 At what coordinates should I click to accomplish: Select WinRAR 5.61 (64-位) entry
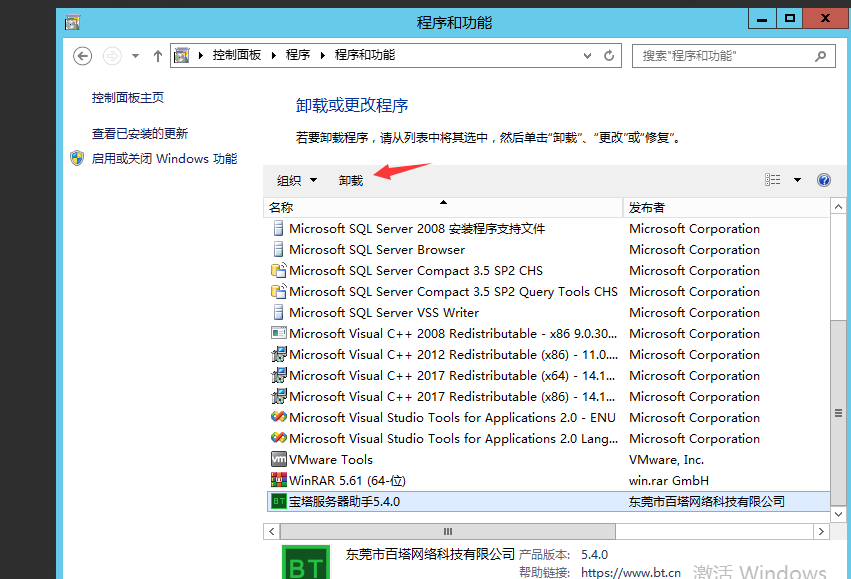pos(549,480)
